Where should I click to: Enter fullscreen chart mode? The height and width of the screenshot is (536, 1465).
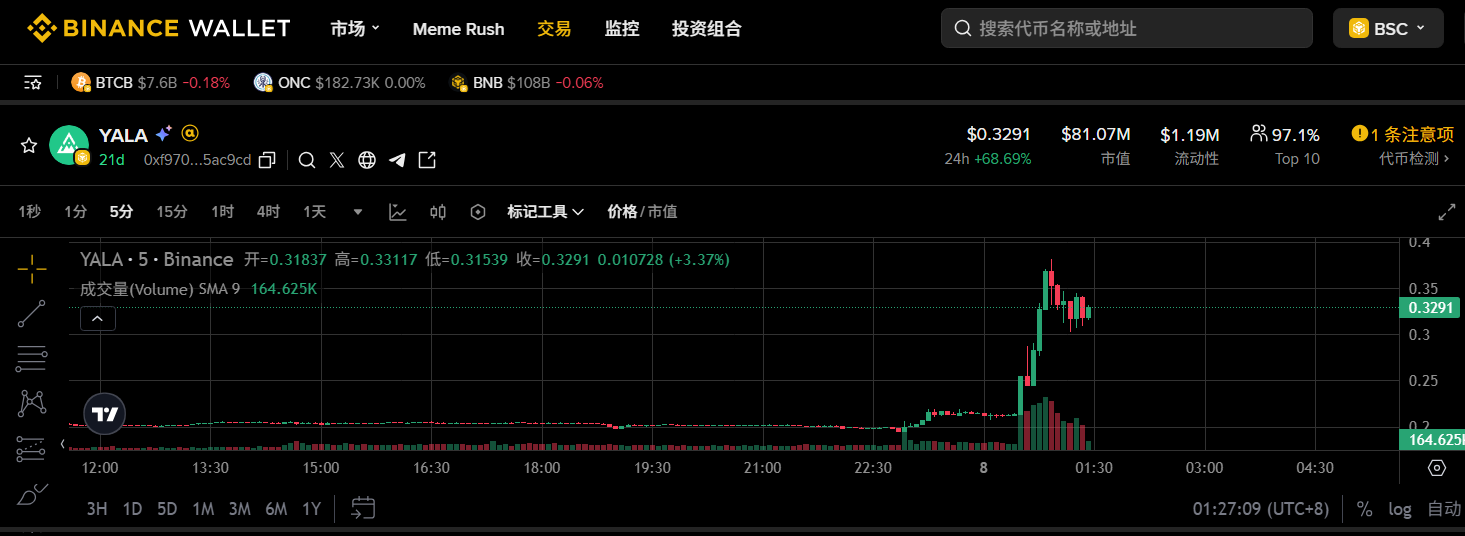pyautogui.click(x=1447, y=212)
